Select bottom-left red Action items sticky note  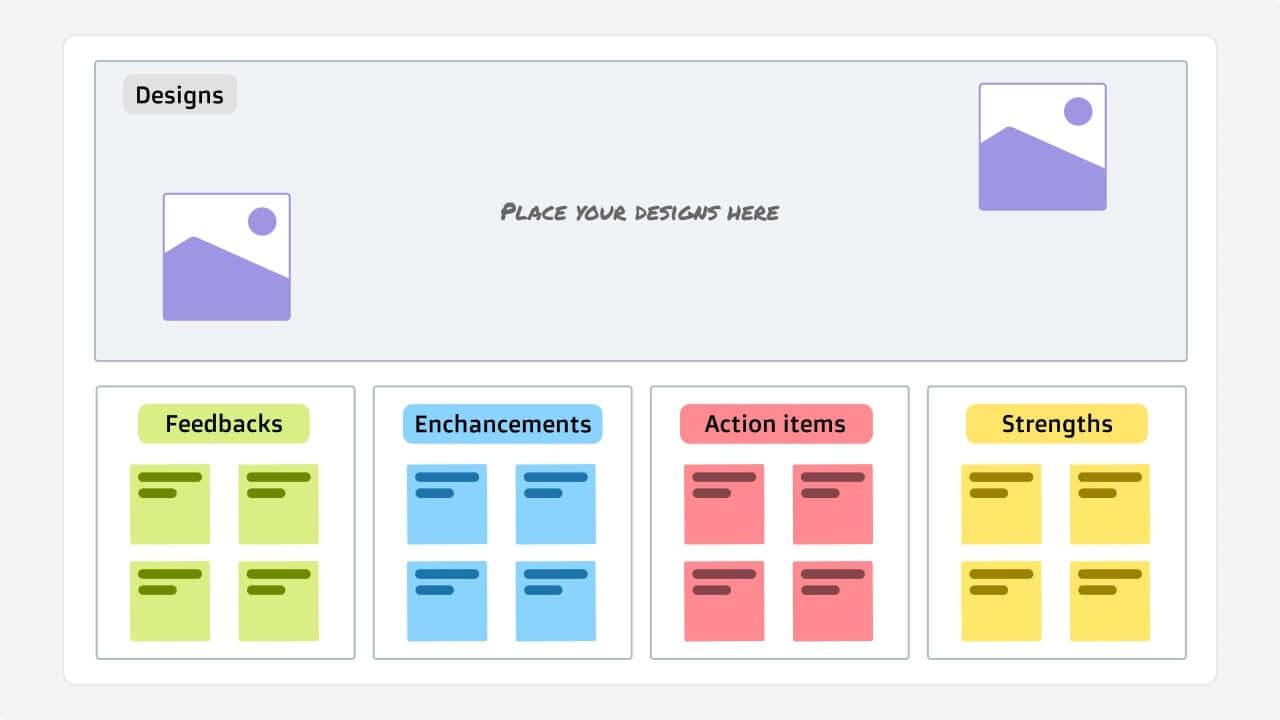(x=724, y=601)
